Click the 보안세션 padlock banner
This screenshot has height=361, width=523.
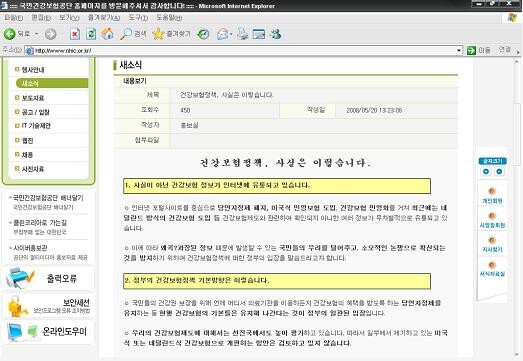(48, 305)
